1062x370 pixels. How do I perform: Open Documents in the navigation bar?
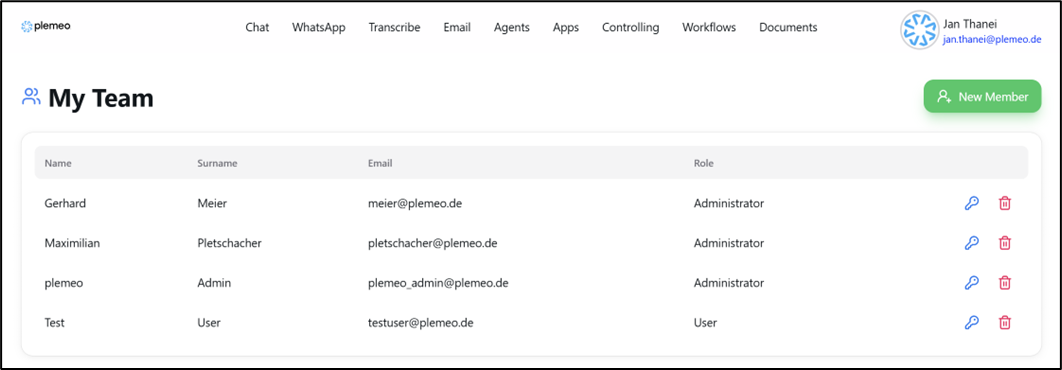788,27
